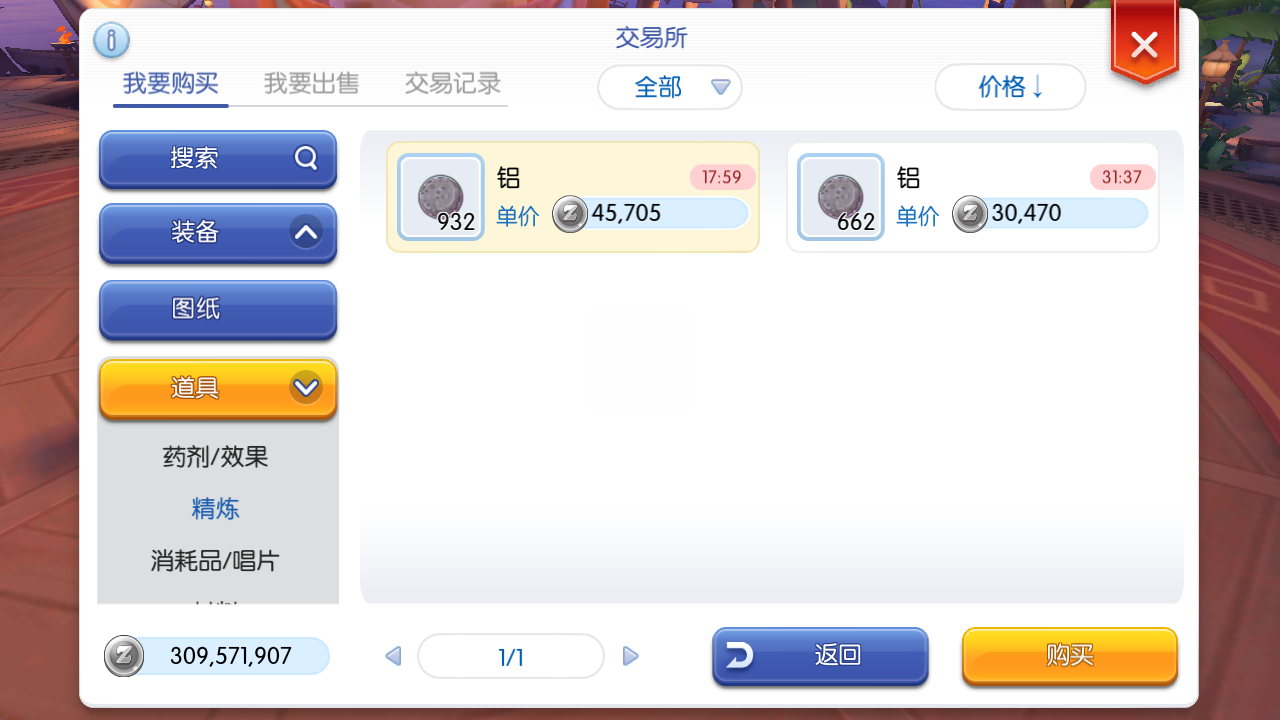Collapse the 道具 category chevron
The height and width of the screenshot is (720, 1280).
tap(306, 387)
